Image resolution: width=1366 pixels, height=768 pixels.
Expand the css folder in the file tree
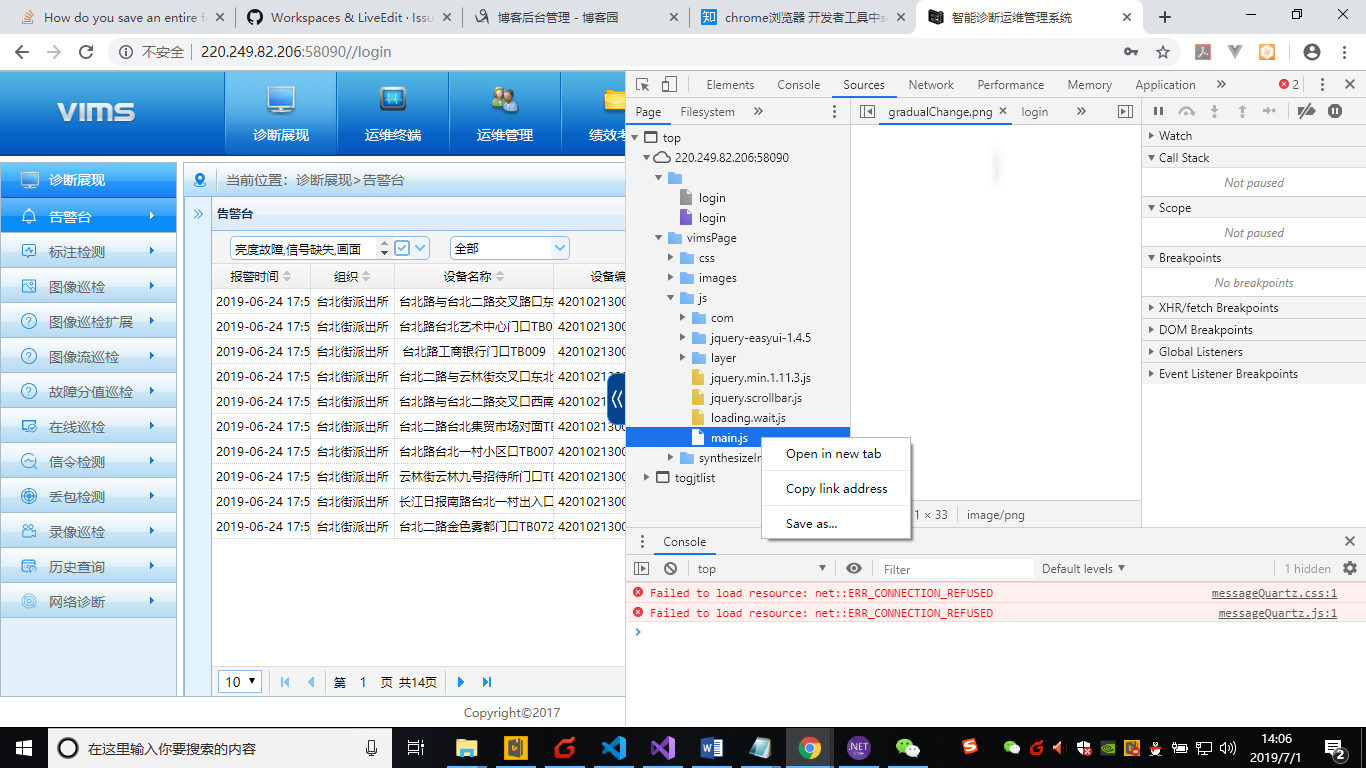coord(672,258)
